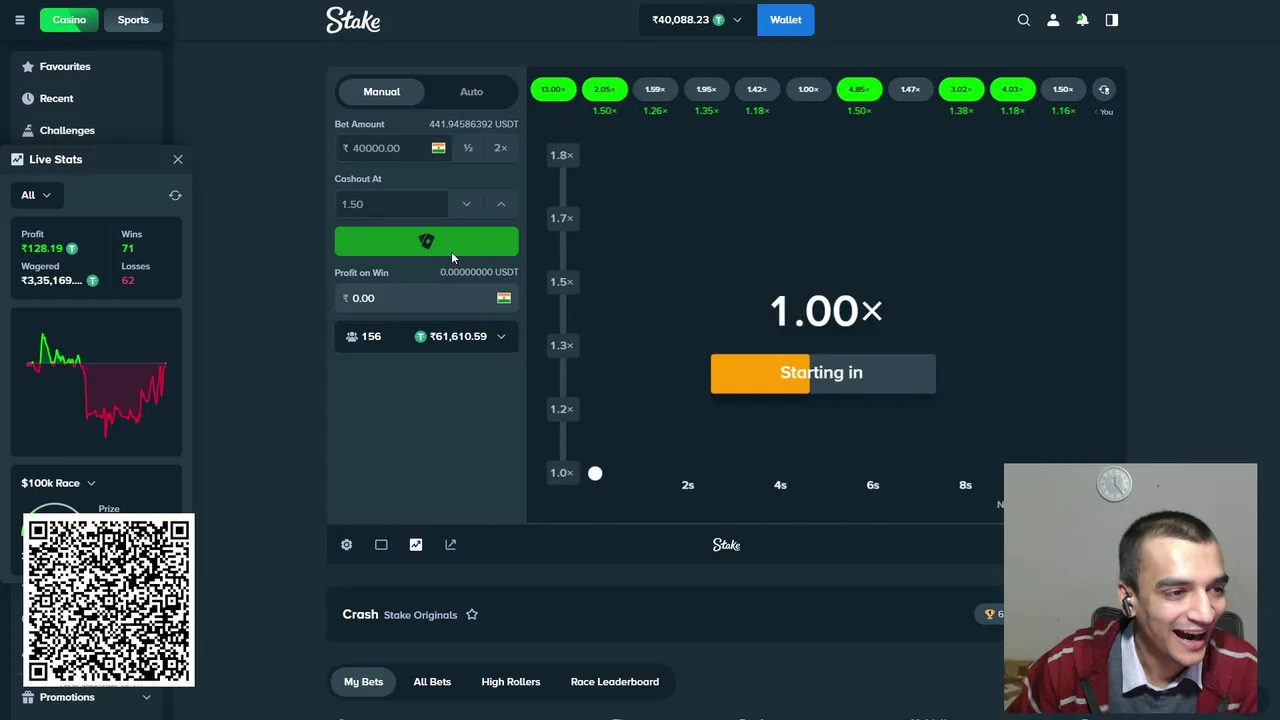This screenshot has width=1280, height=720.
Task: Expand the total bets ₹61,610.59 dropdown
Action: 501,337
